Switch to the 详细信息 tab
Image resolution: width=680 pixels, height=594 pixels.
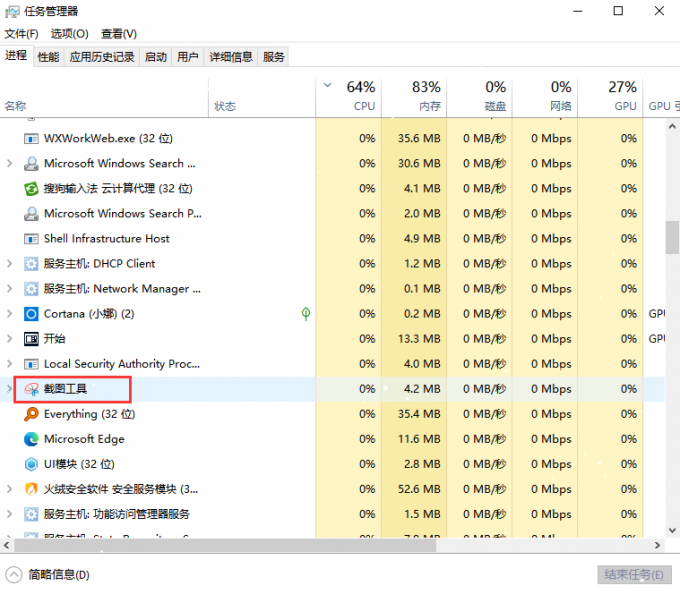click(x=231, y=57)
